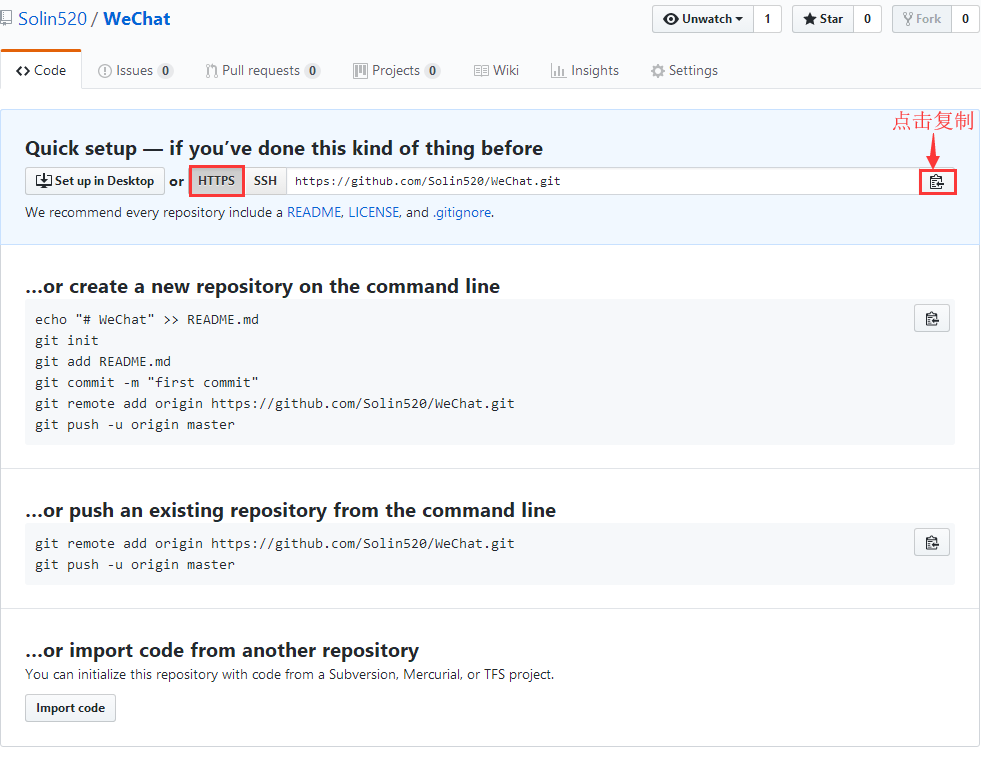Select the SSH protocol option
Viewport: 981px width, 758px height.
(265, 181)
